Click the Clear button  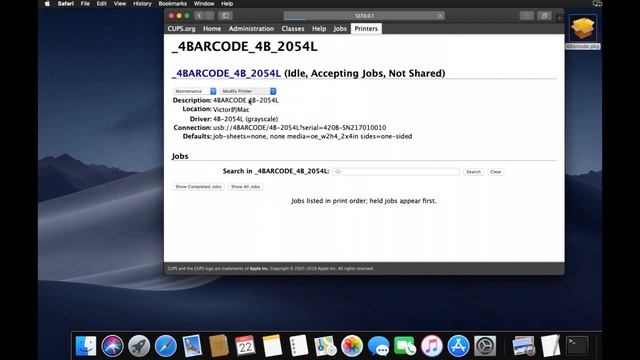(x=496, y=172)
